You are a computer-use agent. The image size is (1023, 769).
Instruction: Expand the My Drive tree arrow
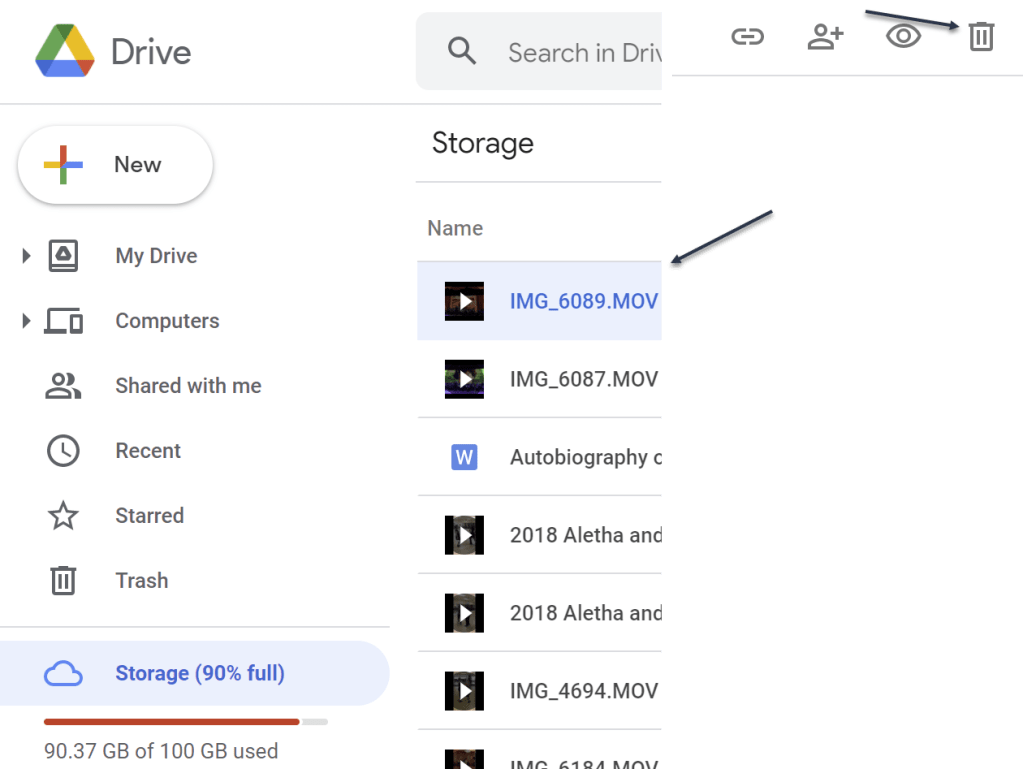point(27,256)
